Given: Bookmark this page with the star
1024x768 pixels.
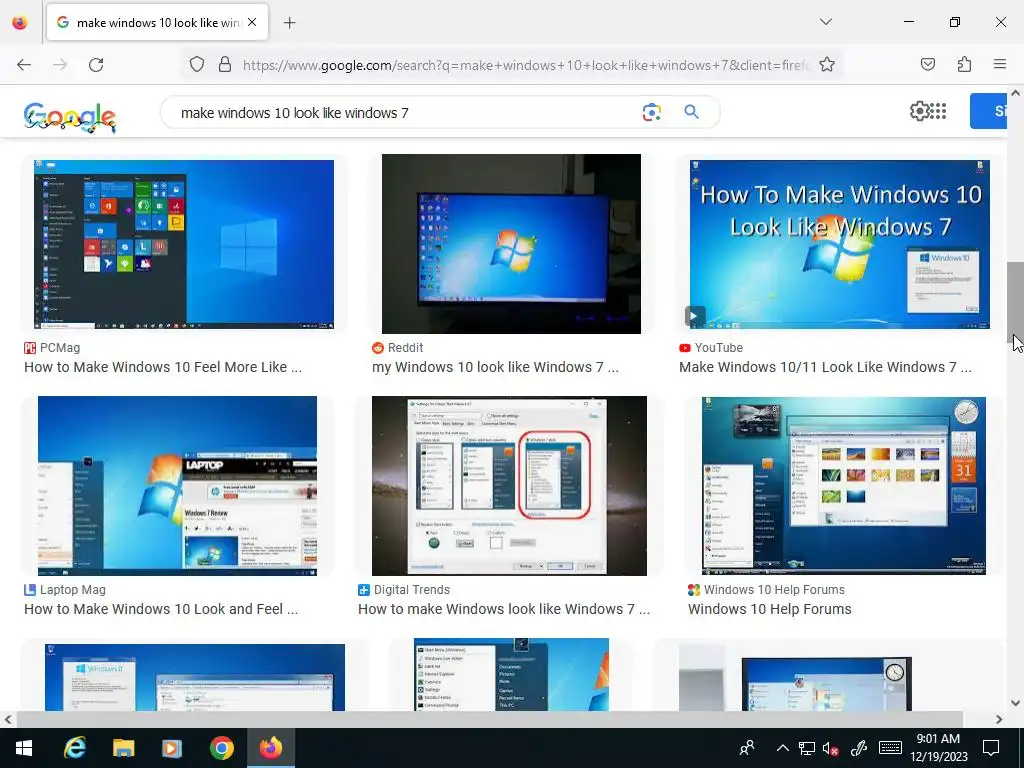Looking at the screenshot, I should coord(827,65).
